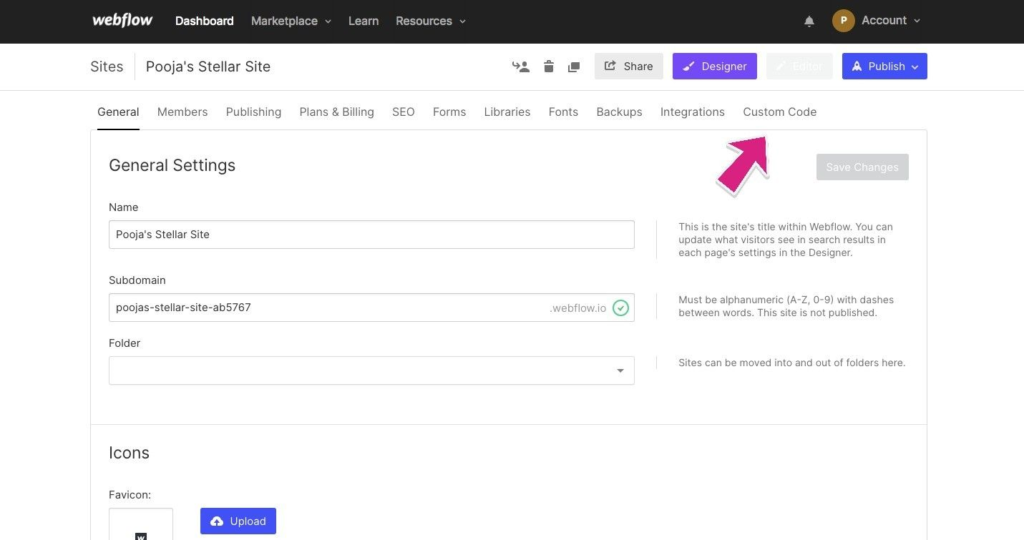
Task: Click the Favicon label
Action: point(129,495)
